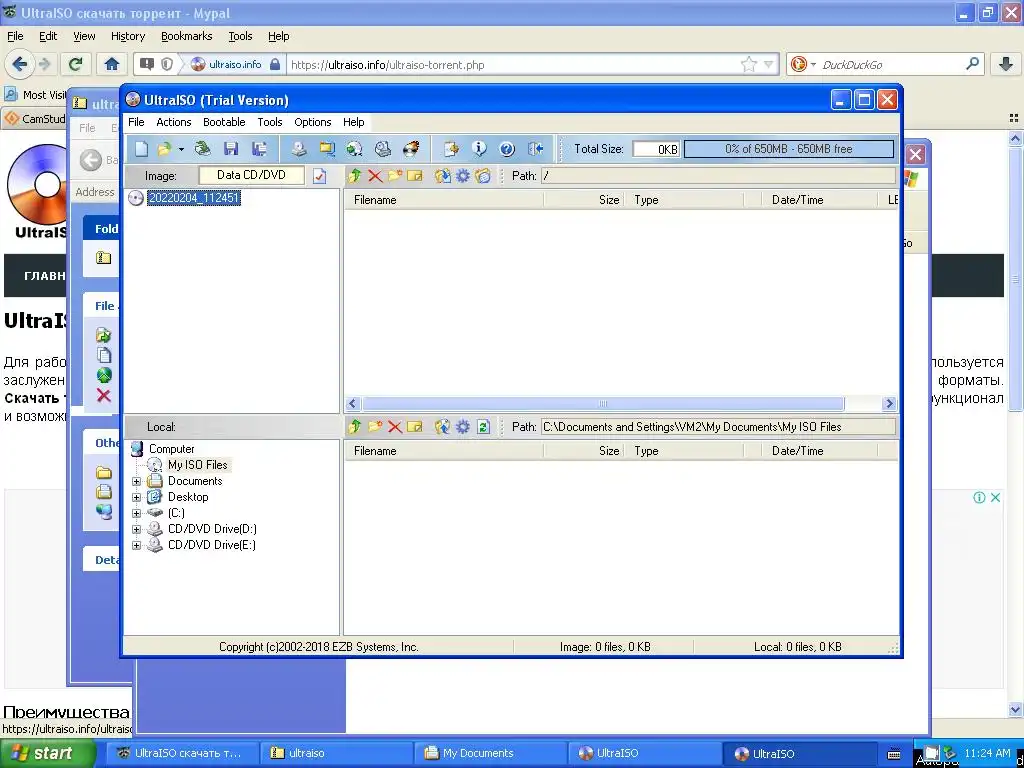Click the folder-with-disc icon right of image gear
Screen dimensions: 1024x768
(x=483, y=176)
